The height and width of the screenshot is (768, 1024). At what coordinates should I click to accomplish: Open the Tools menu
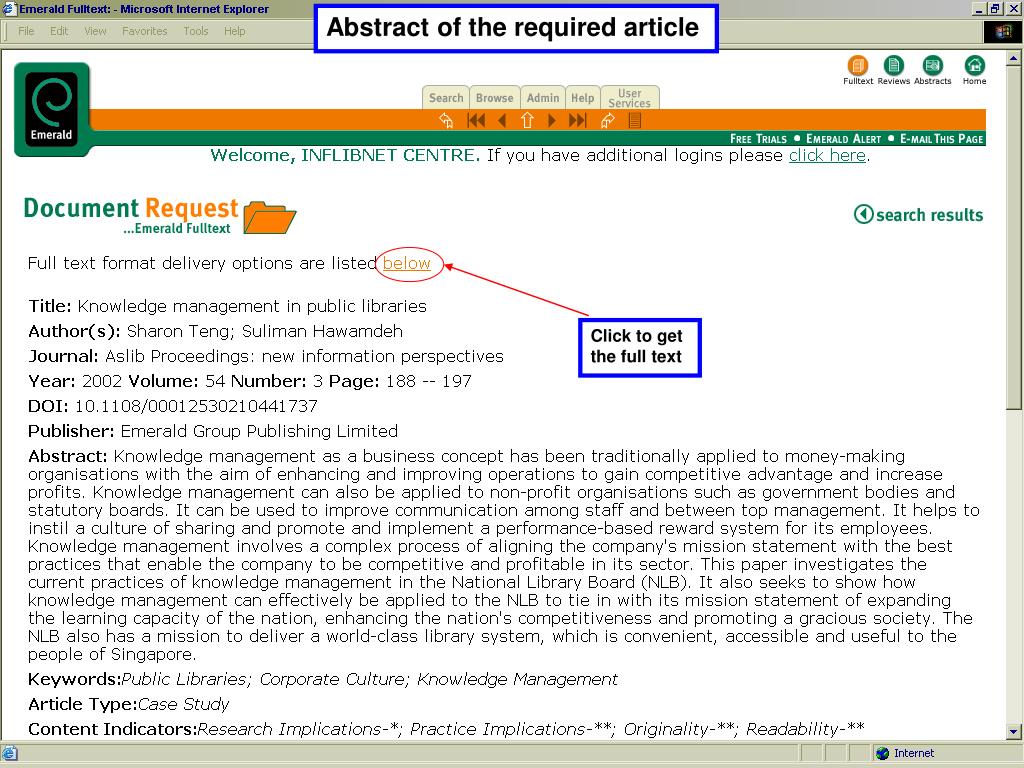pos(195,31)
